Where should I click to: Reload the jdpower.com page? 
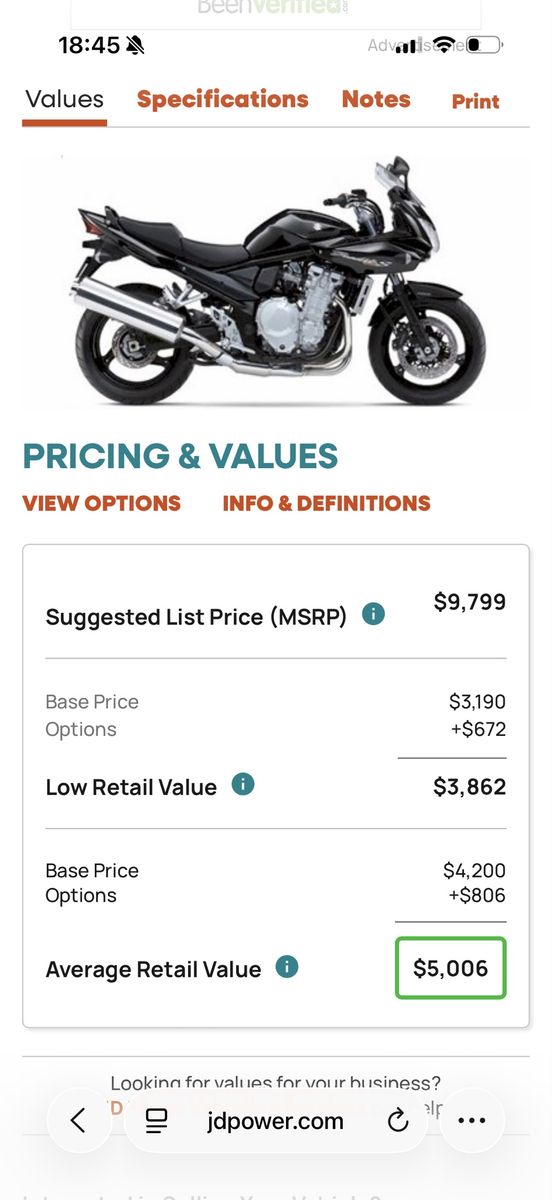click(398, 1121)
